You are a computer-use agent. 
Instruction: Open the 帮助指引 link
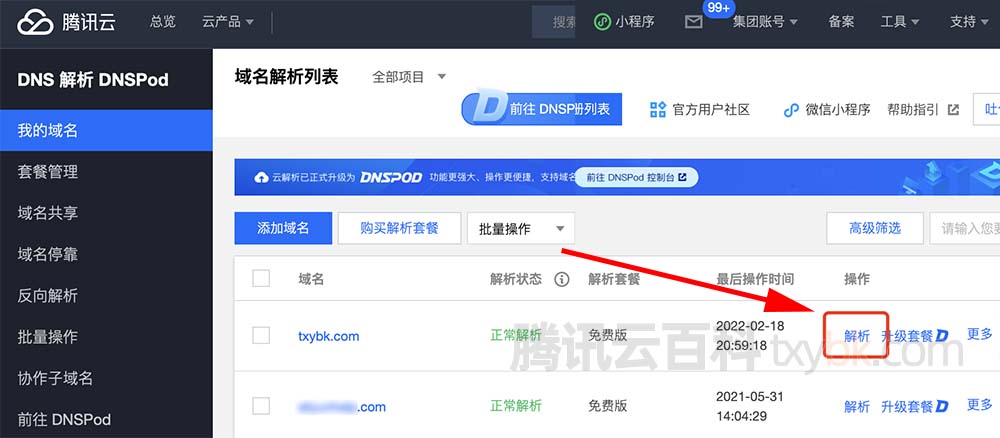pos(913,110)
